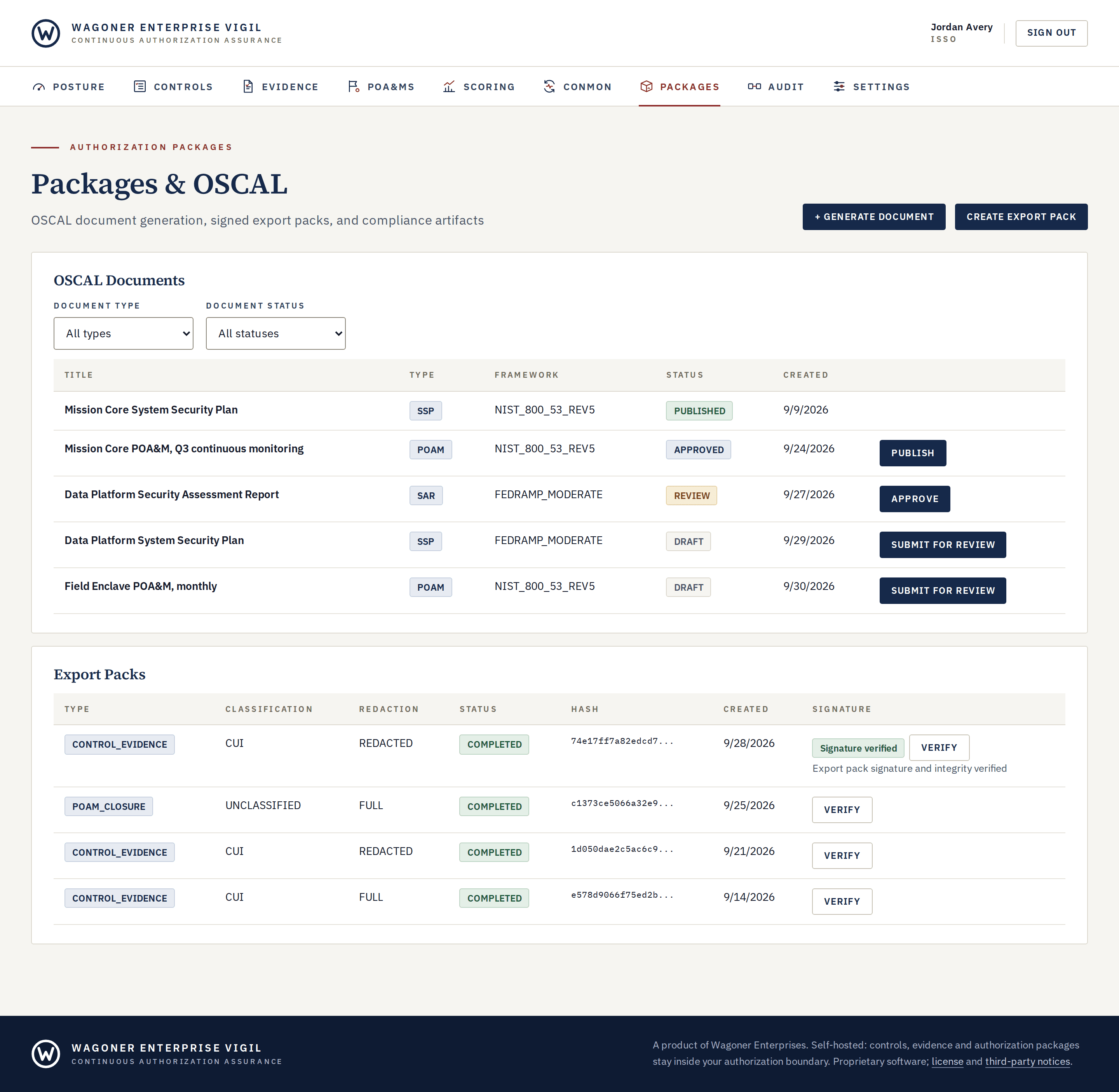The width and height of the screenshot is (1119, 1092).
Task: Publish the Mission Core POA&M document
Action: (913, 453)
